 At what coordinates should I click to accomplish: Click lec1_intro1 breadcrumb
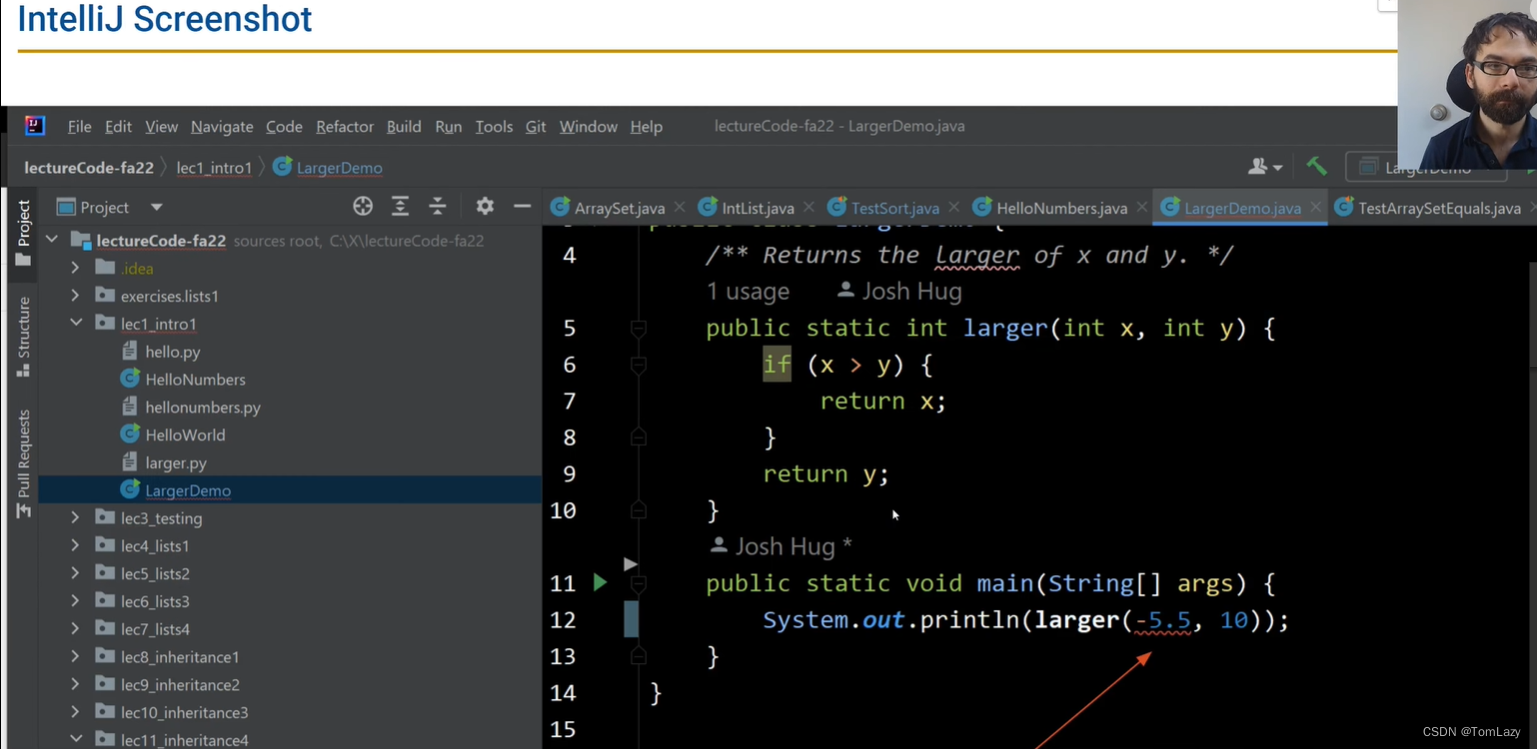pyautogui.click(x=214, y=168)
